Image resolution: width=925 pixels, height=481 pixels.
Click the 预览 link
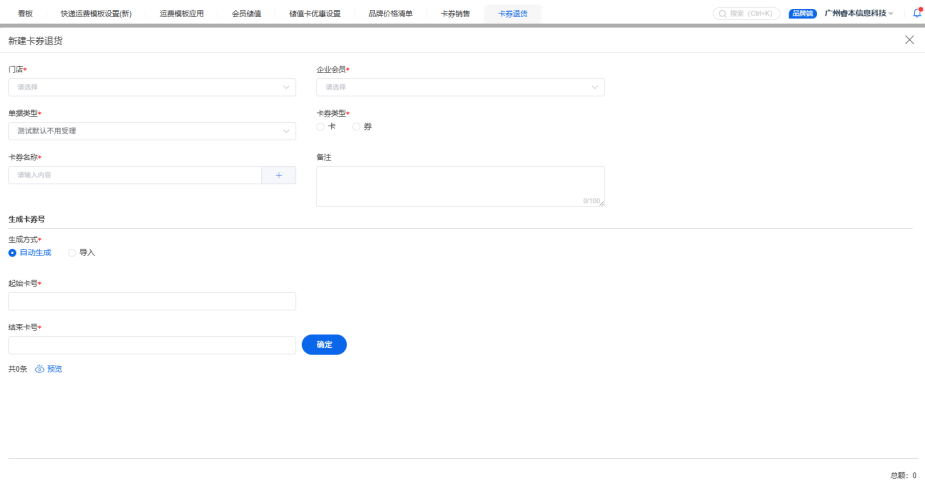click(55, 369)
